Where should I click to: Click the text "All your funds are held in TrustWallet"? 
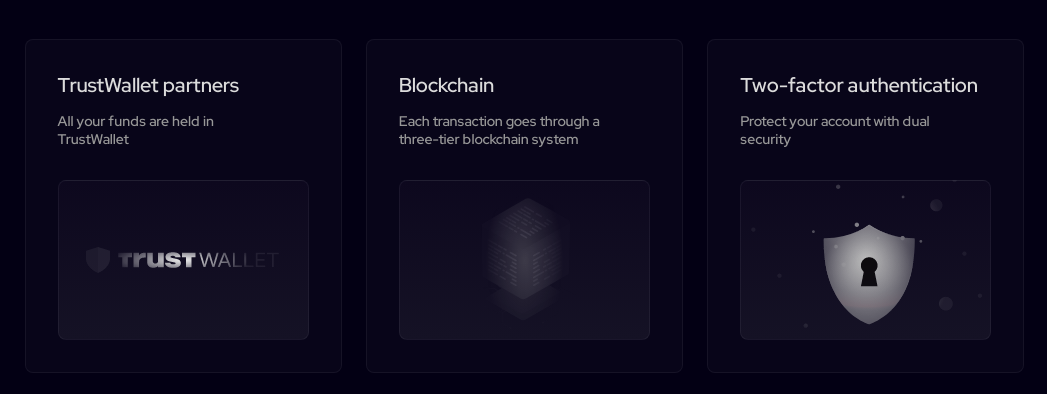pyautogui.click(x=136, y=130)
